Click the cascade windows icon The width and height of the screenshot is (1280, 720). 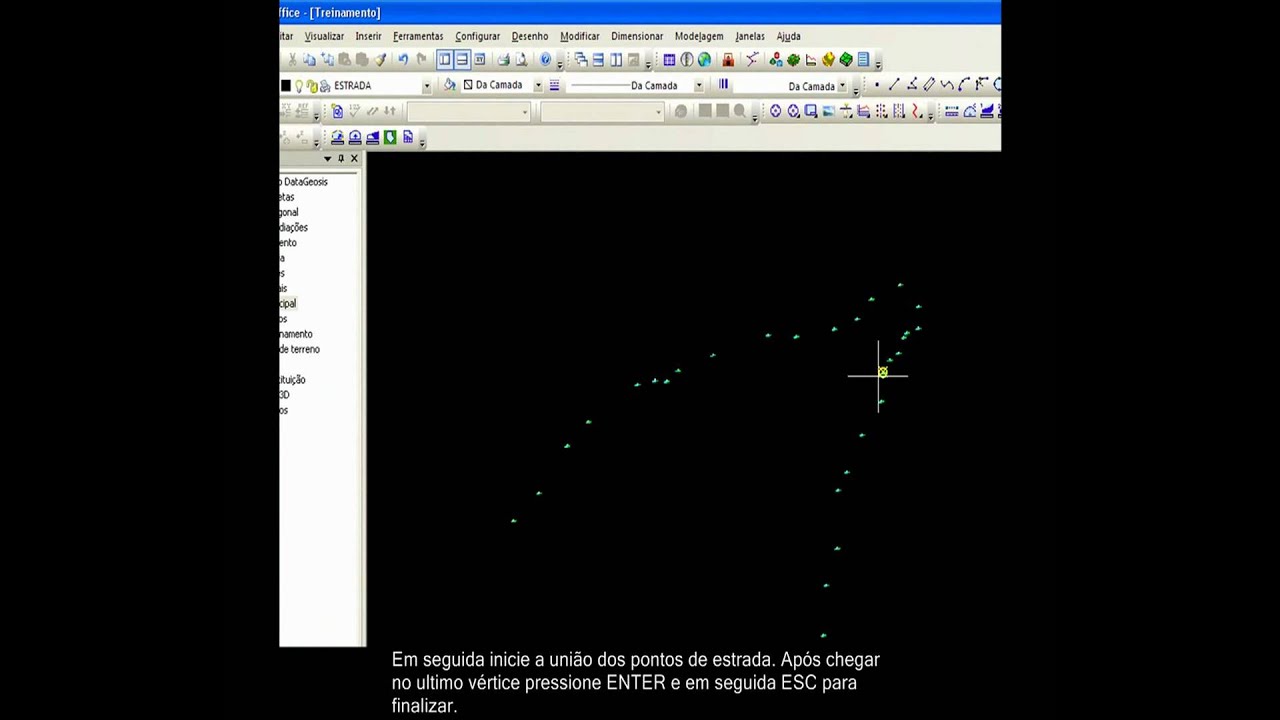pyautogui.click(x=581, y=59)
